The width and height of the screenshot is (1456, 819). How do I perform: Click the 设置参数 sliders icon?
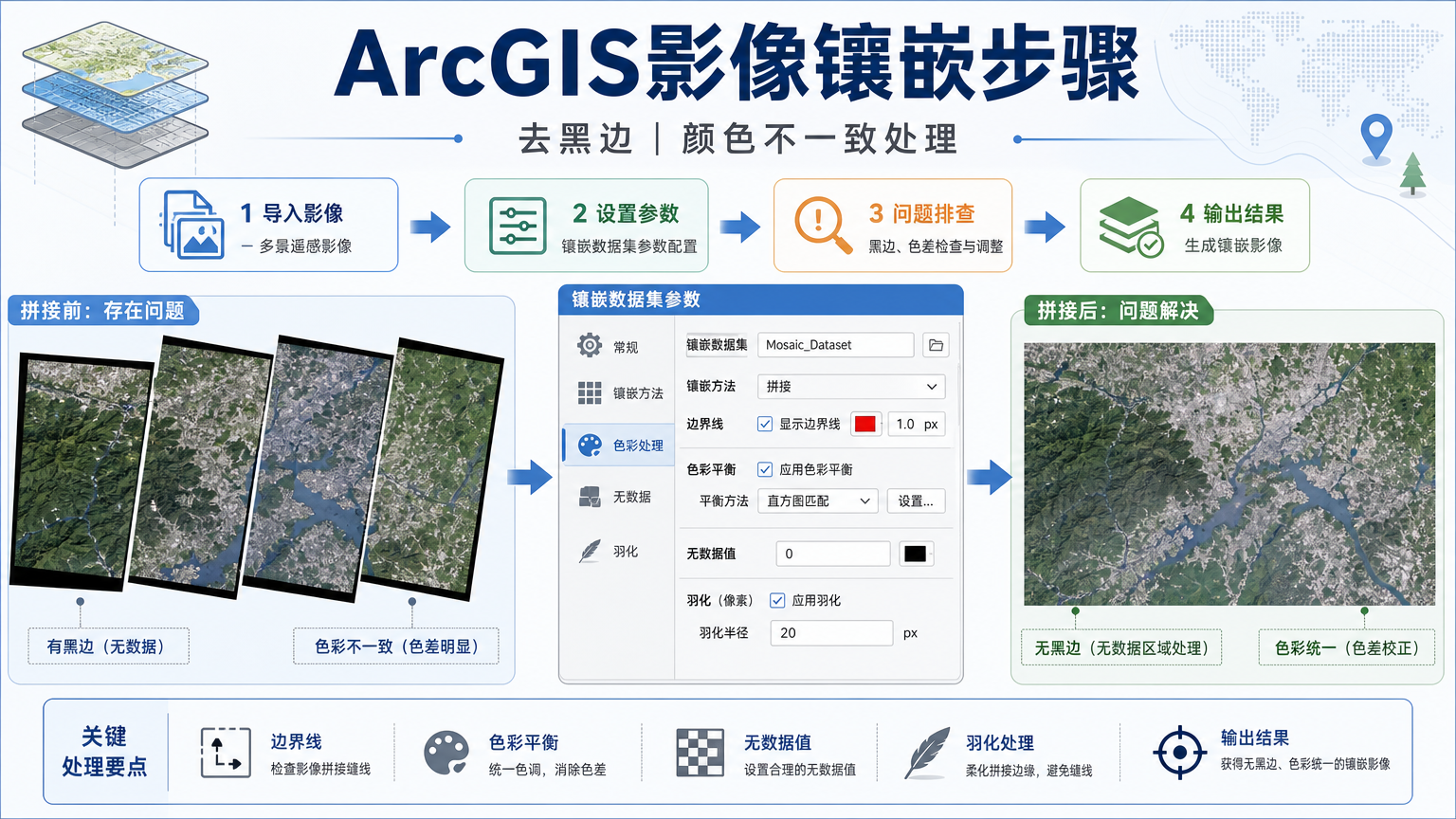[x=518, y=226]
